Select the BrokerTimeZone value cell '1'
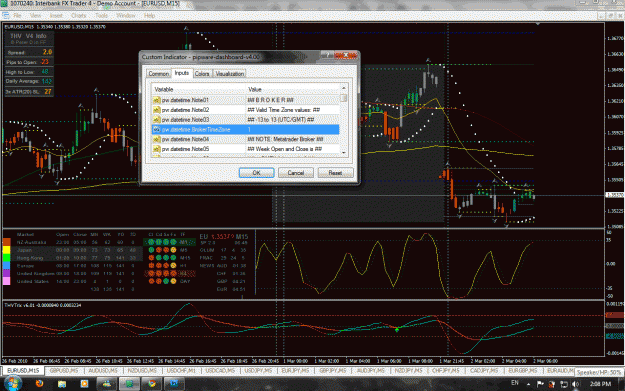625x391 pixels. coord(292,130)
